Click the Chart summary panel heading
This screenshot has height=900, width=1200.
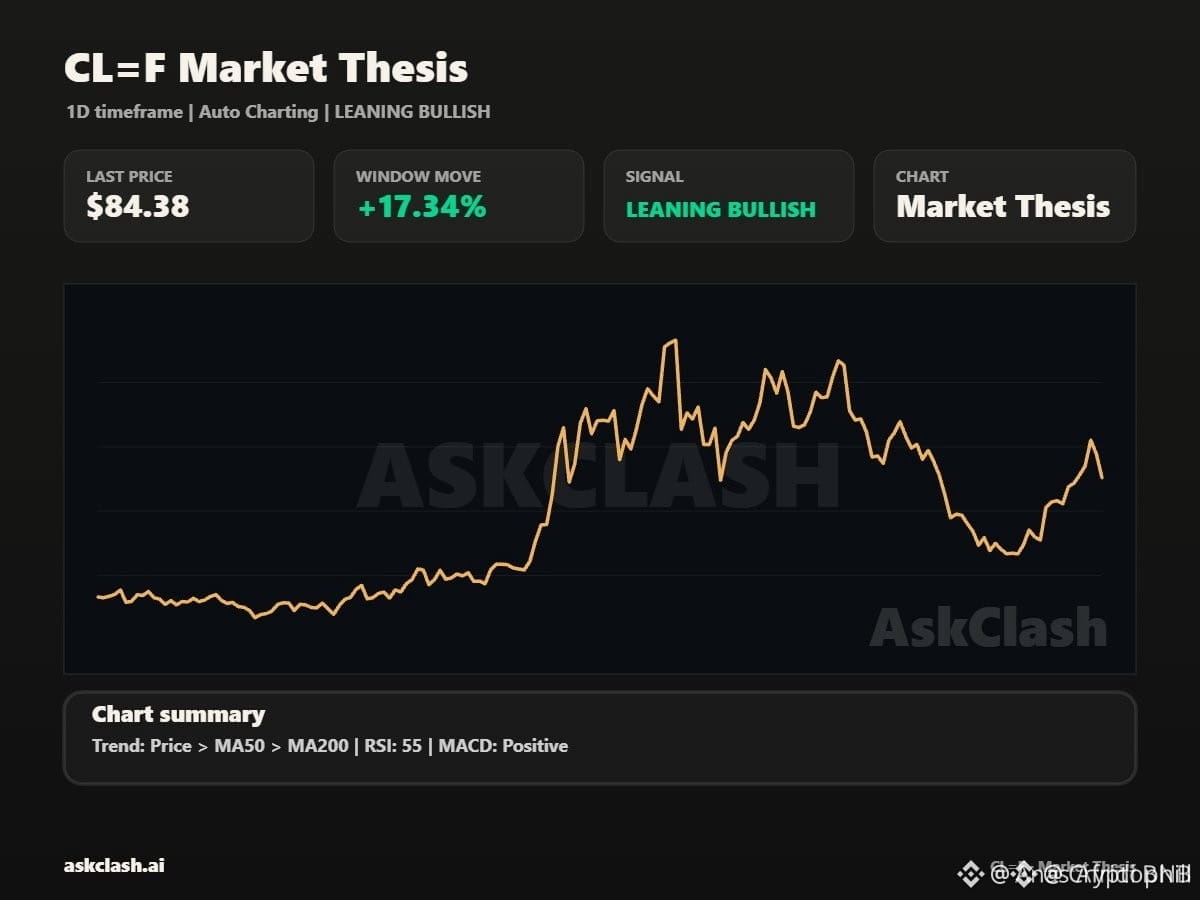(178, 714)
